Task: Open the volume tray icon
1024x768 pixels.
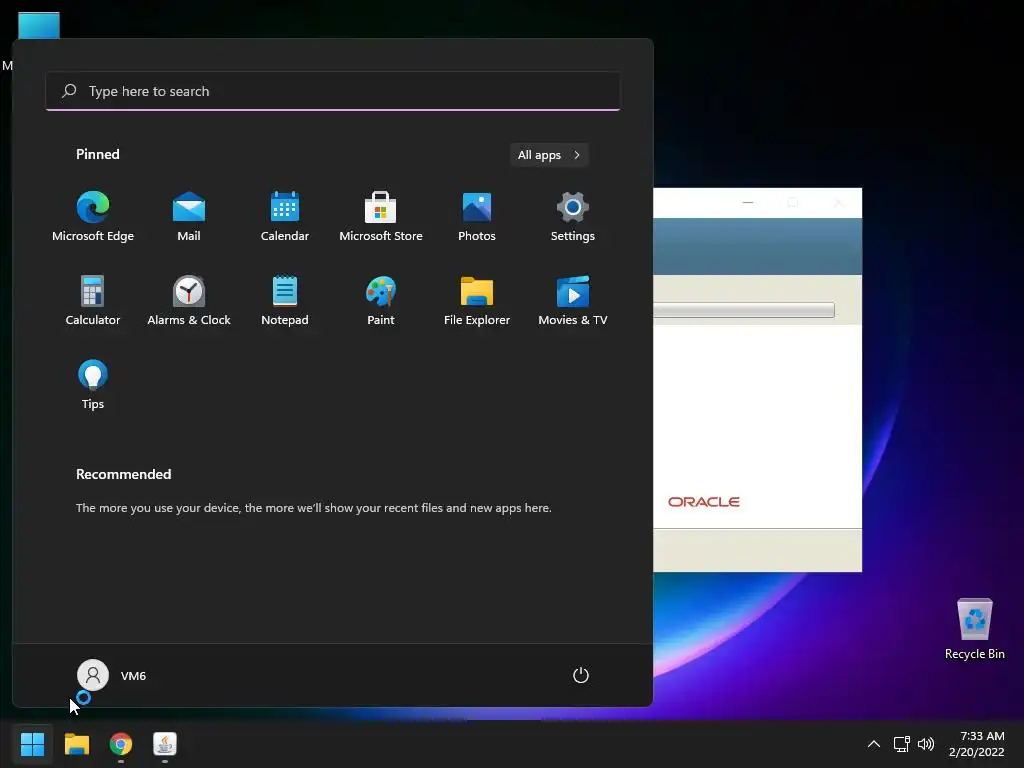Action: [926, 744]
